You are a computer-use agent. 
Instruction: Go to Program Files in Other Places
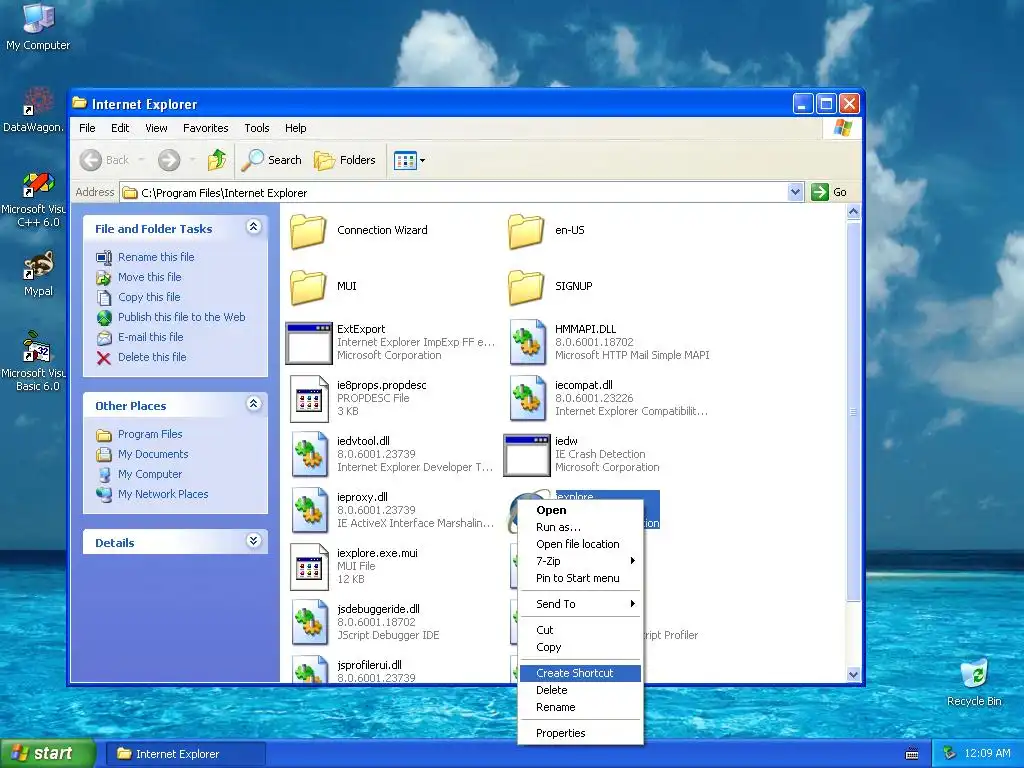(150, 434)
